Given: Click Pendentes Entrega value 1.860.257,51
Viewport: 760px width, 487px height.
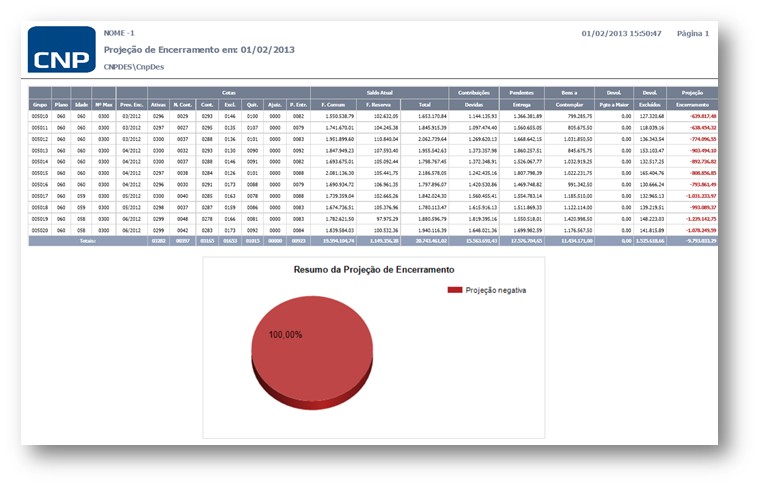Looking at the screenshot, I should [528, 151].
